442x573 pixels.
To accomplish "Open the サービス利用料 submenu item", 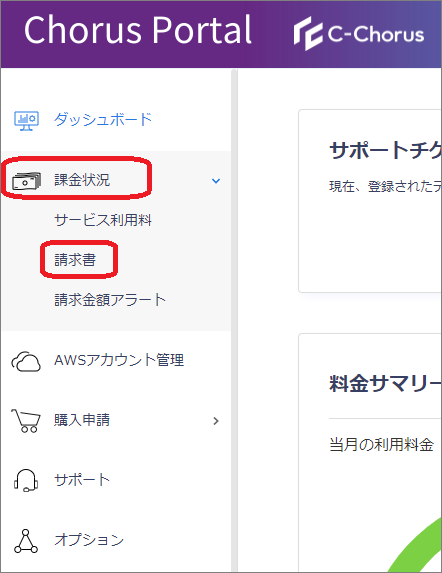I will click(x=103, y=220).
